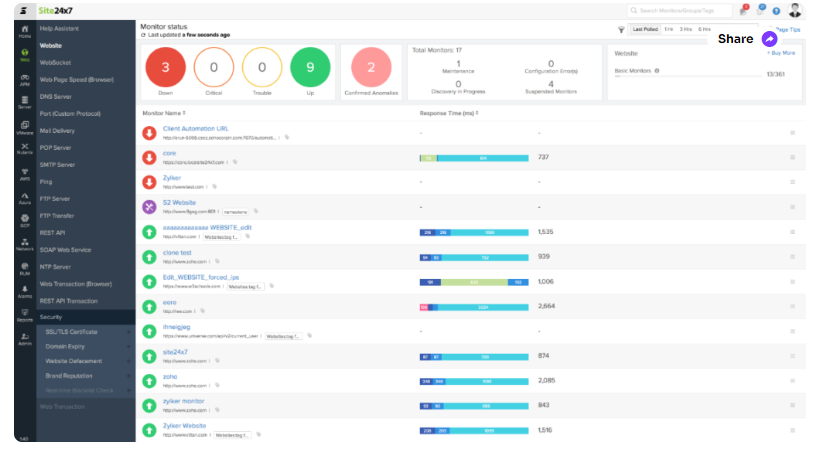
Task: Click the plus beside Website Defacement
Action: pos(129,361)
